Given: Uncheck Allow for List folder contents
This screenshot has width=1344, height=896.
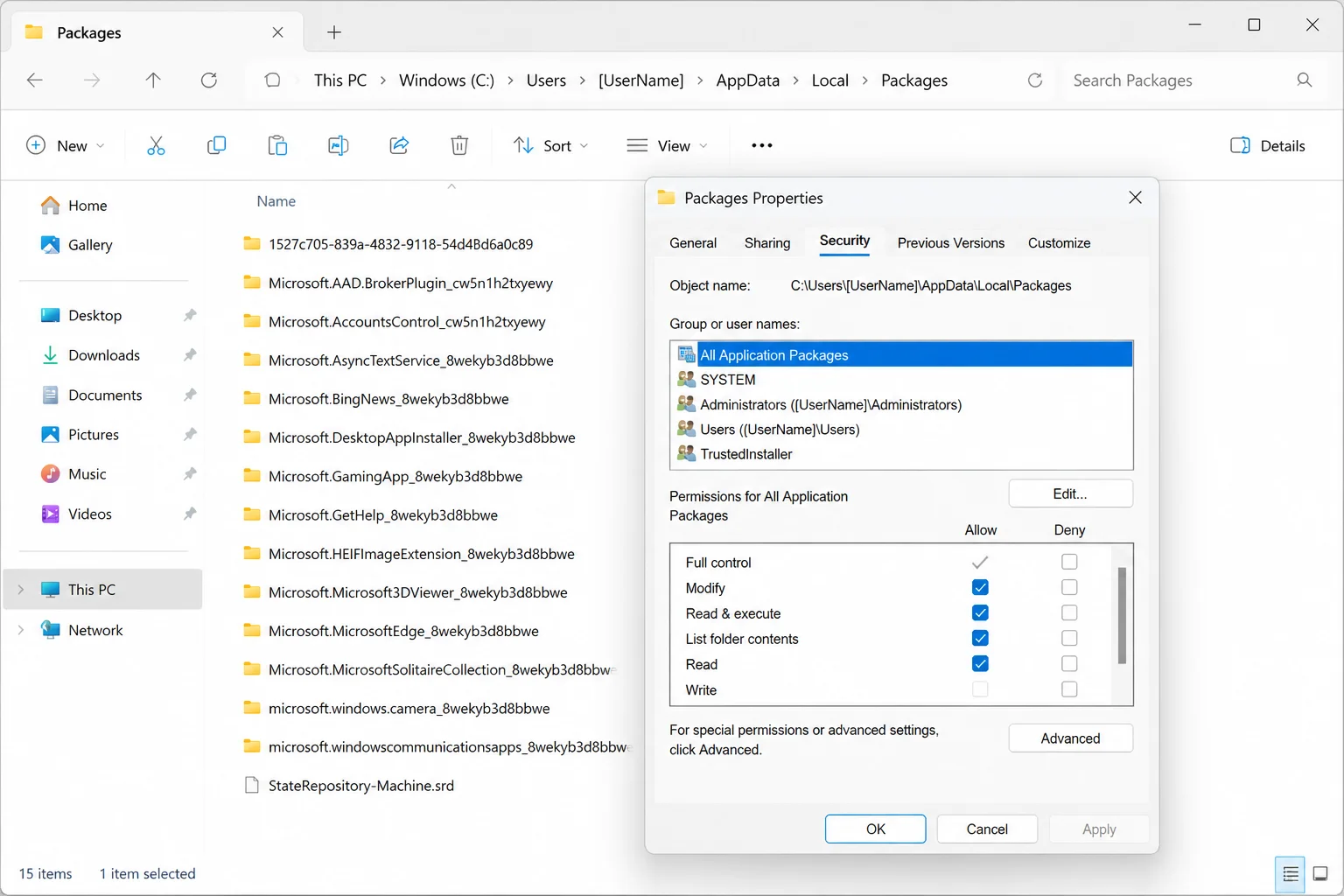Looking at the screenshot, I should [980, 638].
